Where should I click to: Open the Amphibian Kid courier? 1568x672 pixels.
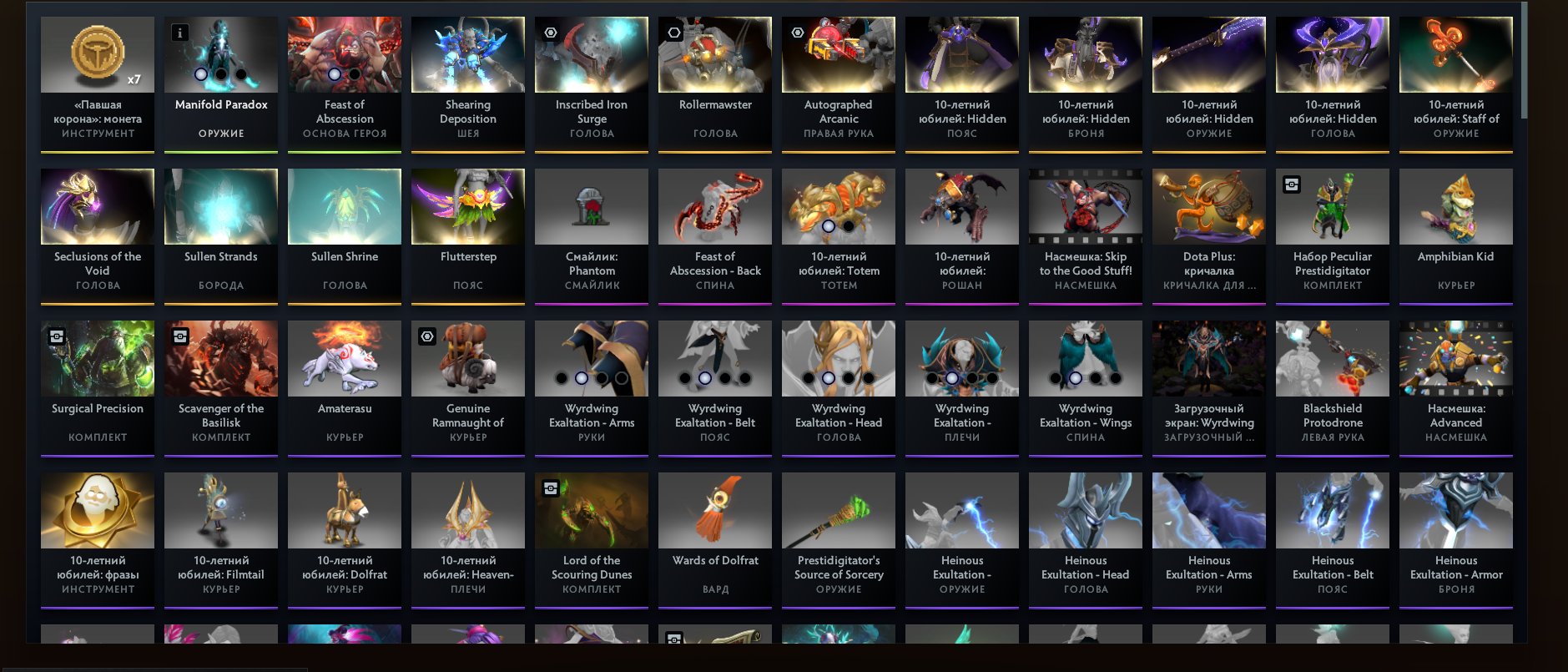(1456, 236)
